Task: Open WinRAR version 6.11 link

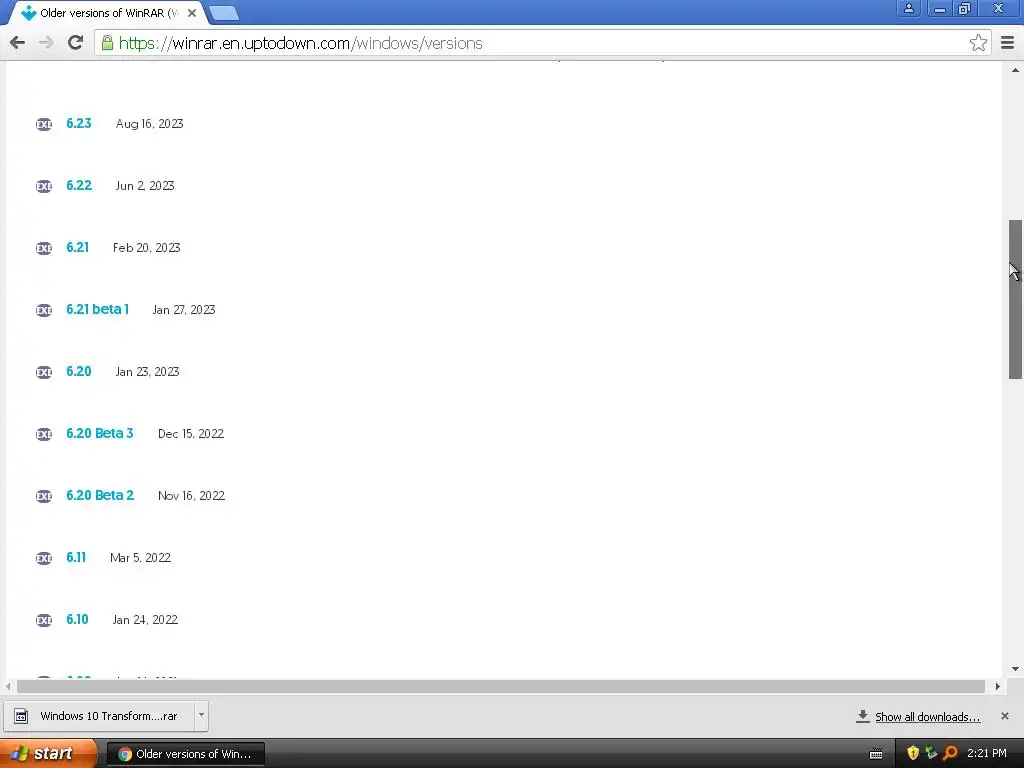Action: coord(76,558)
